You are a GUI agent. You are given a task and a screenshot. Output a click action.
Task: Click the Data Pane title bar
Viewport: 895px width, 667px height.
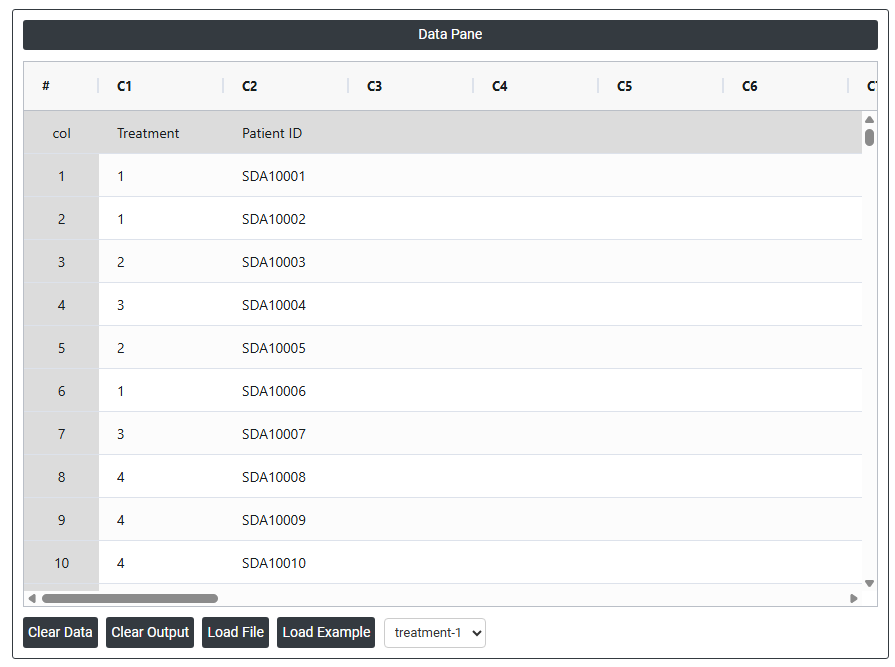point(450,35)
